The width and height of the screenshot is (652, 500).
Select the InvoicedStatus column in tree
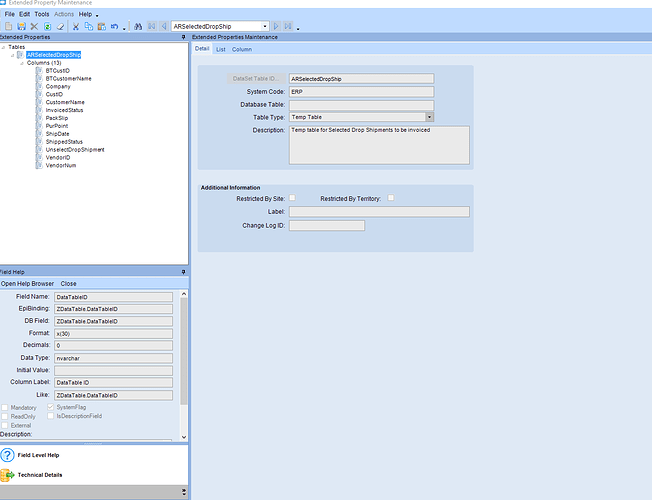pos(64,110)
